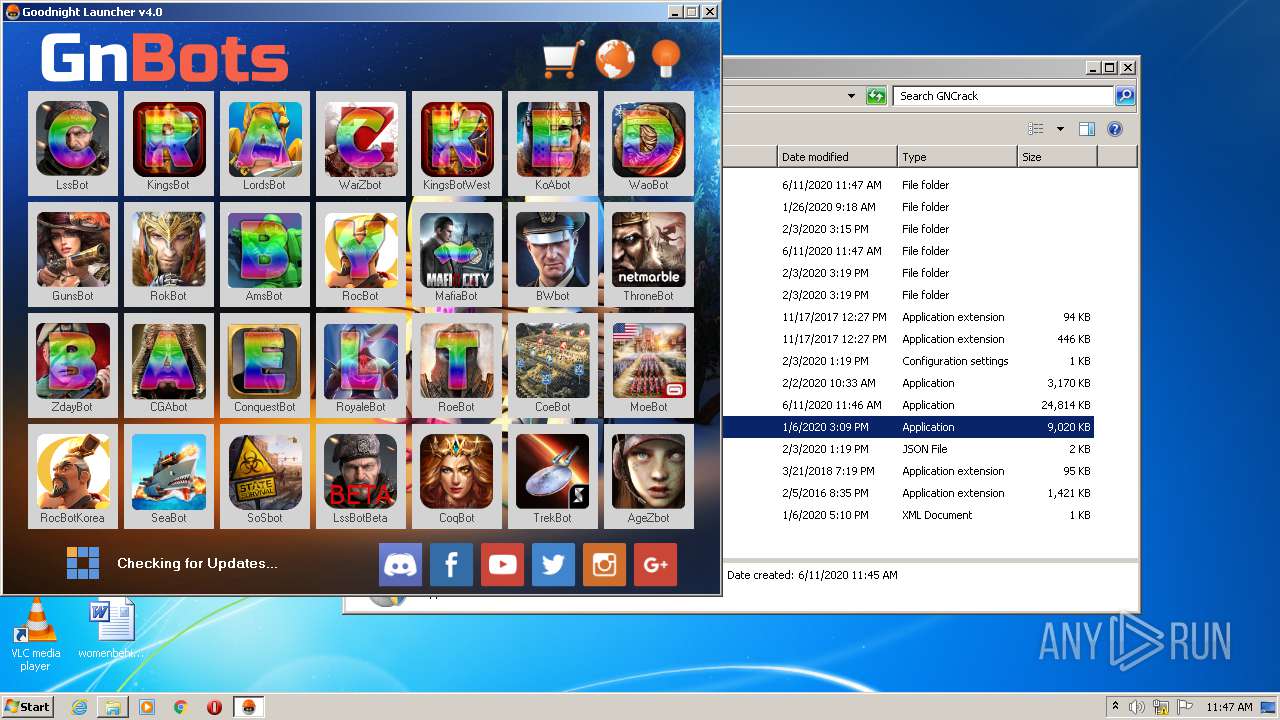Click the Explorer search magnifier button
The height and width of the screenshot is (720, 1280).
[1125, 96]
